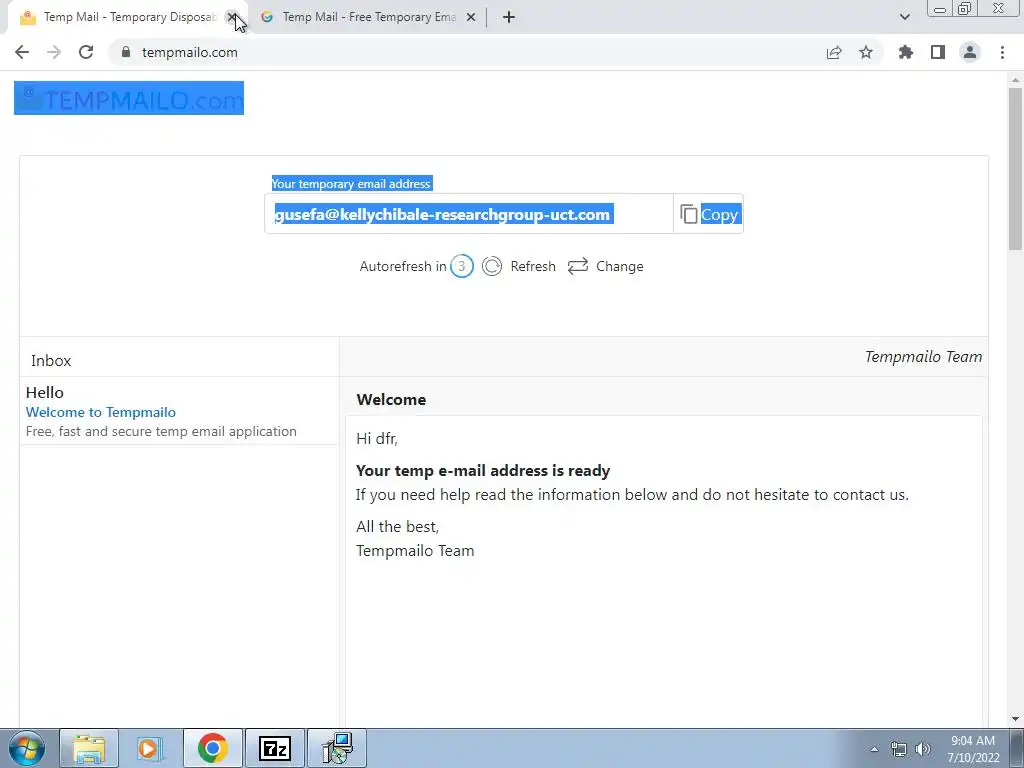This screenshot has height=768, width=1024.
Task: Open site info via the lock icon
Action: tap(126, 52)
